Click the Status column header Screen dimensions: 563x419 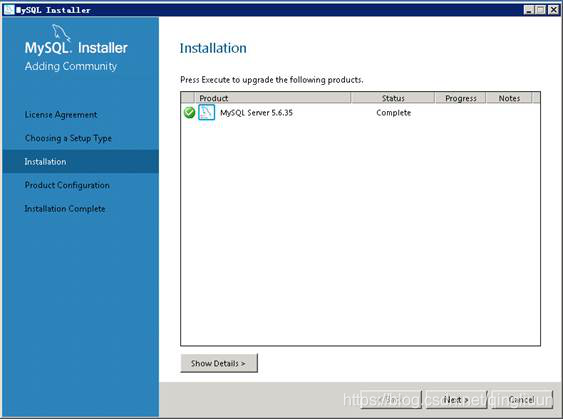393,98
